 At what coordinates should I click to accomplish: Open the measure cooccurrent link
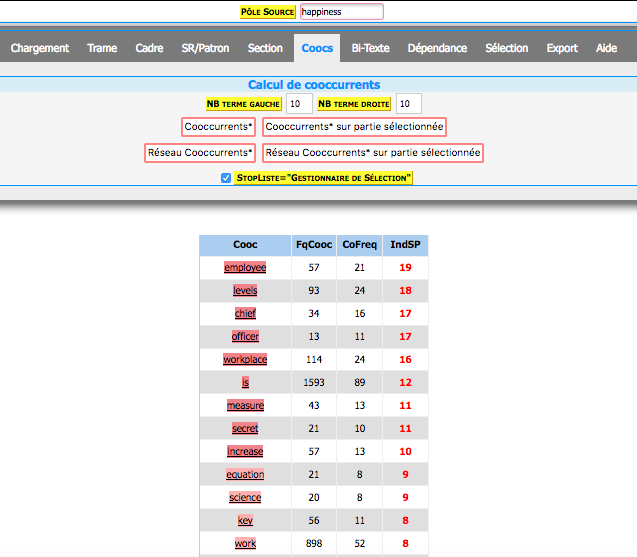click(245, 405)
